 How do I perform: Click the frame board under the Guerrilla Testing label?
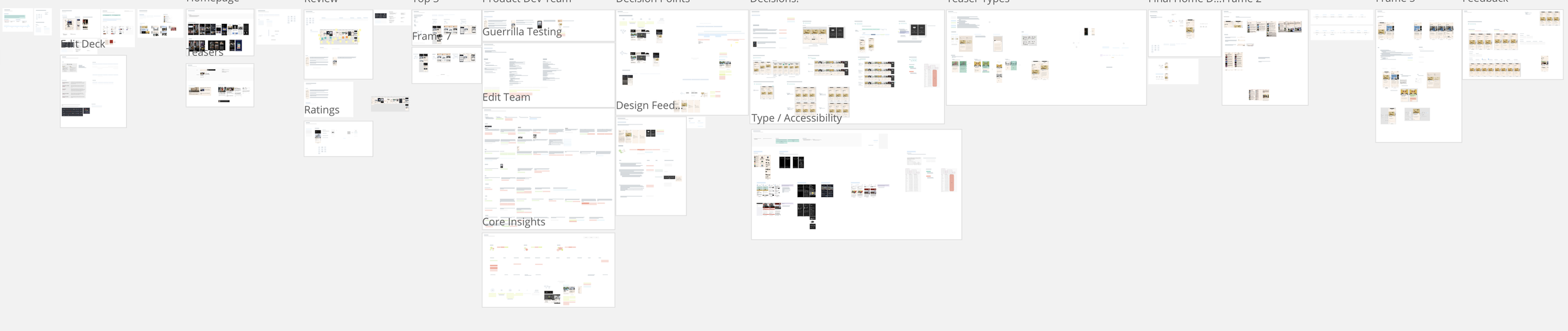pyautogui.click(x=548, y=75)
